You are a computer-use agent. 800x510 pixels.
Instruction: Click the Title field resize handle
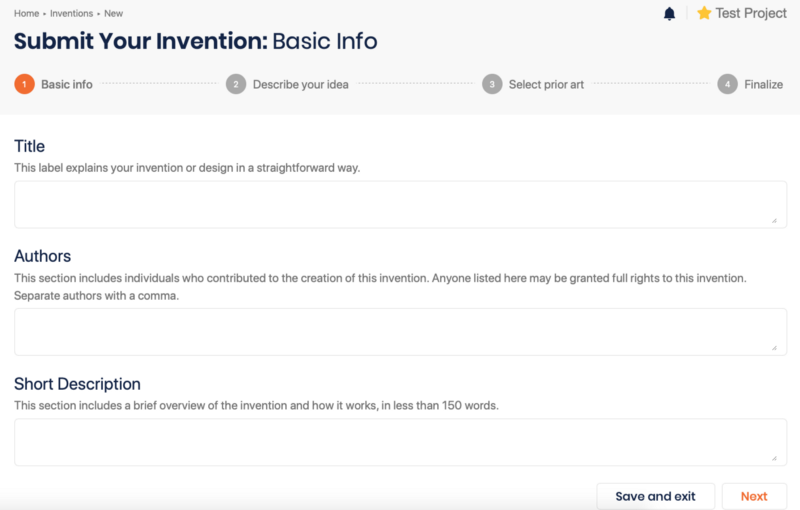[775, 219]
